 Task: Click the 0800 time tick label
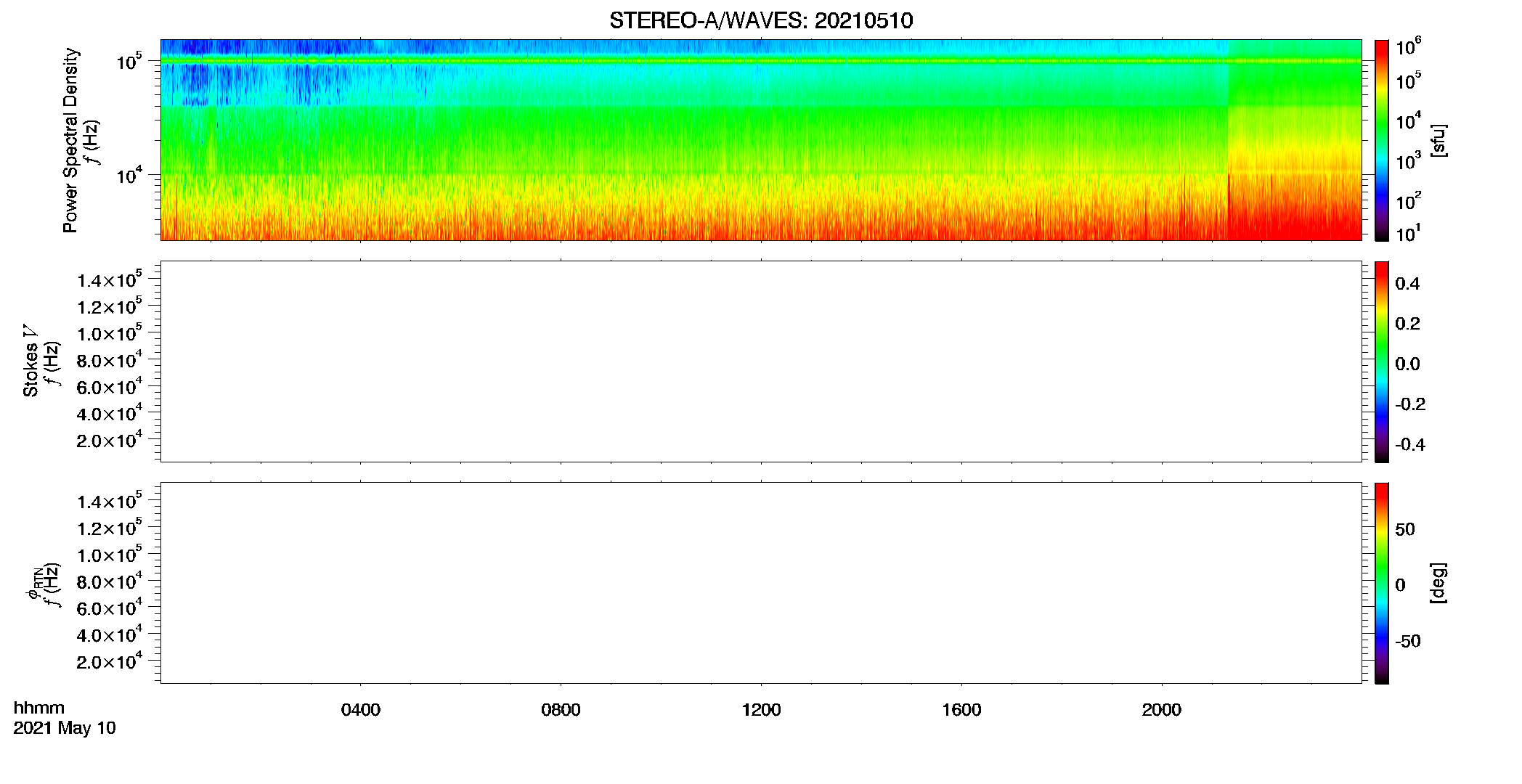tap(561, 710)
